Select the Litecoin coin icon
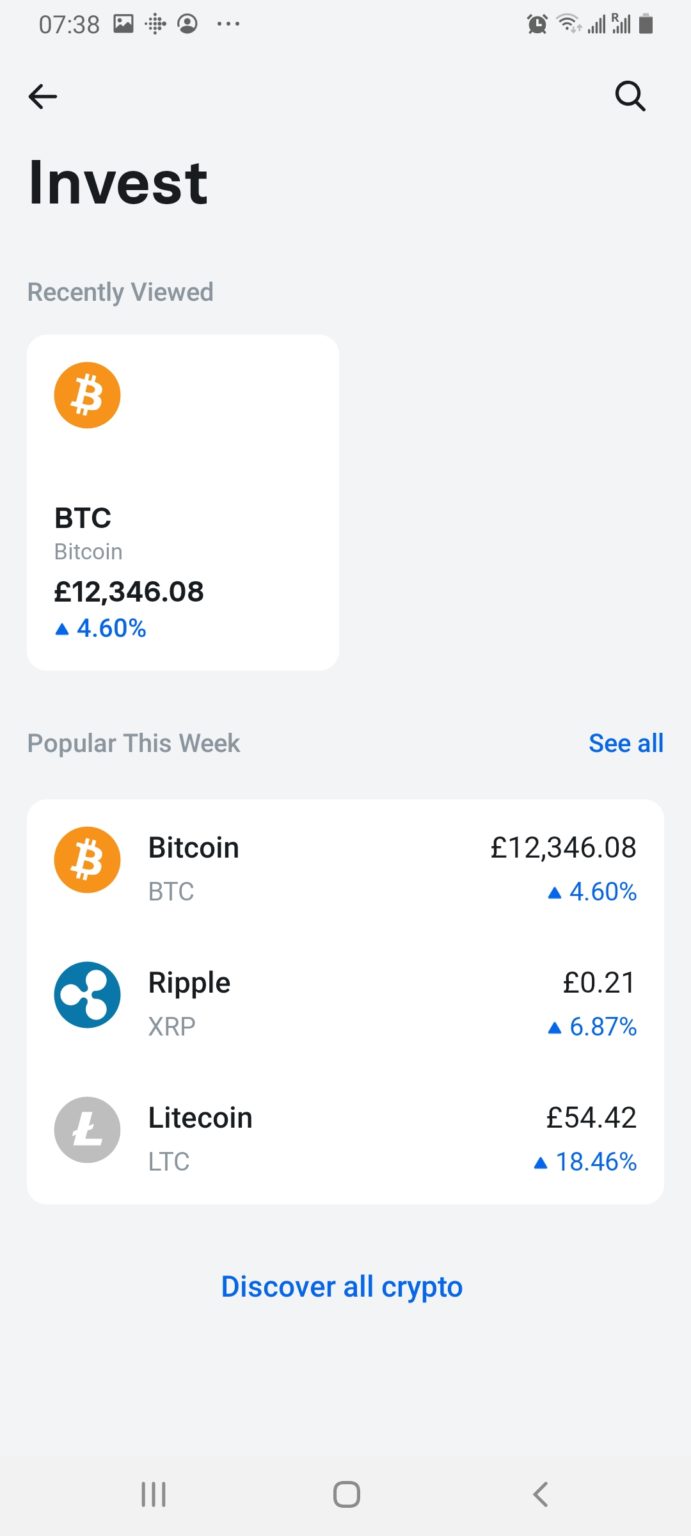This screenshot has width=691, height=1536. [87, 1130]
